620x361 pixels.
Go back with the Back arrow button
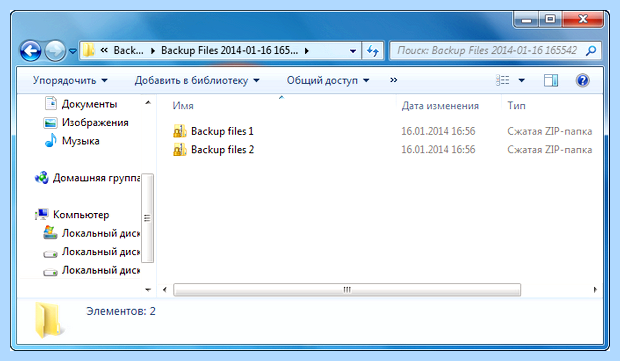point(30,51)
